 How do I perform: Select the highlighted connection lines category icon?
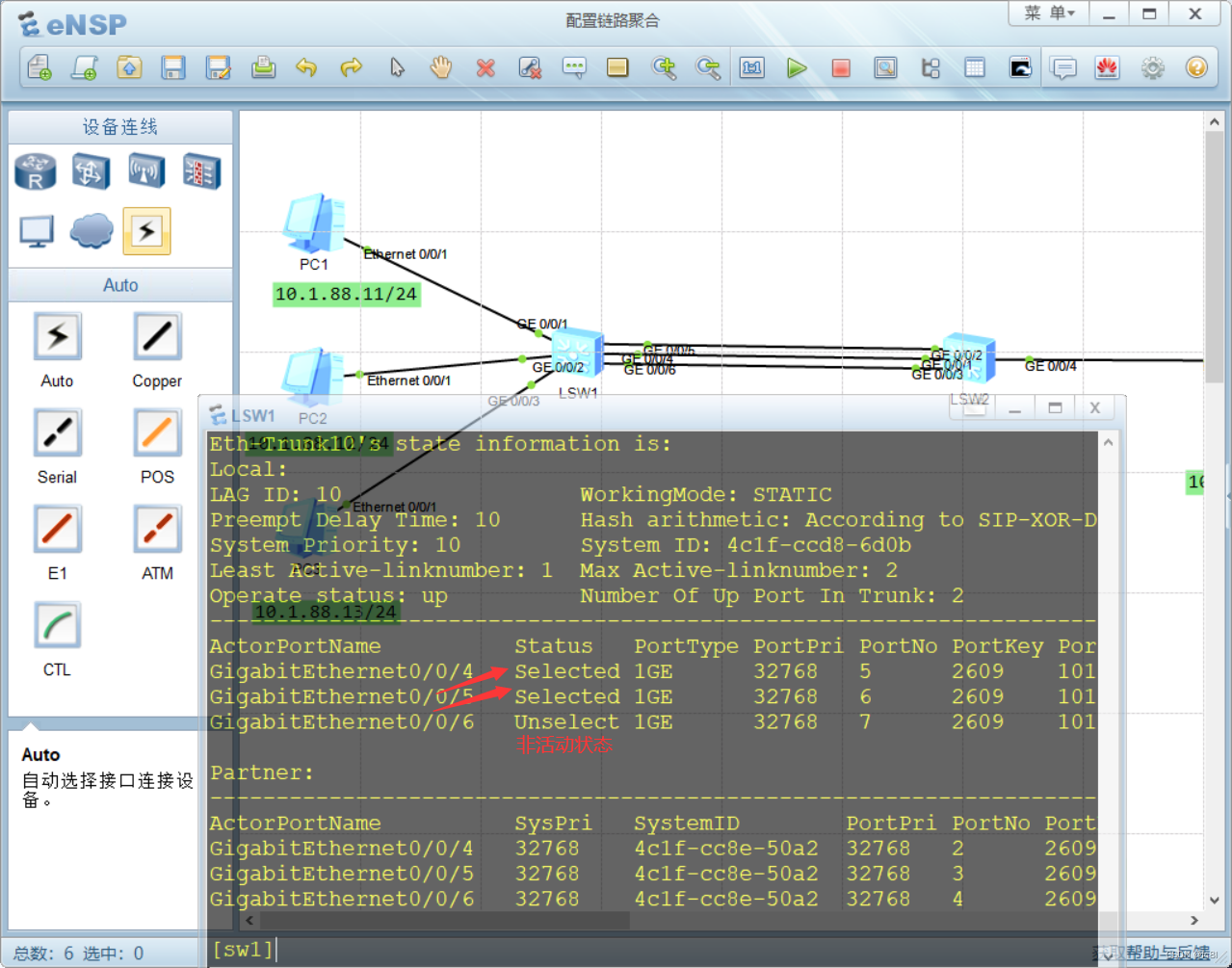click(x=146, y=231)
